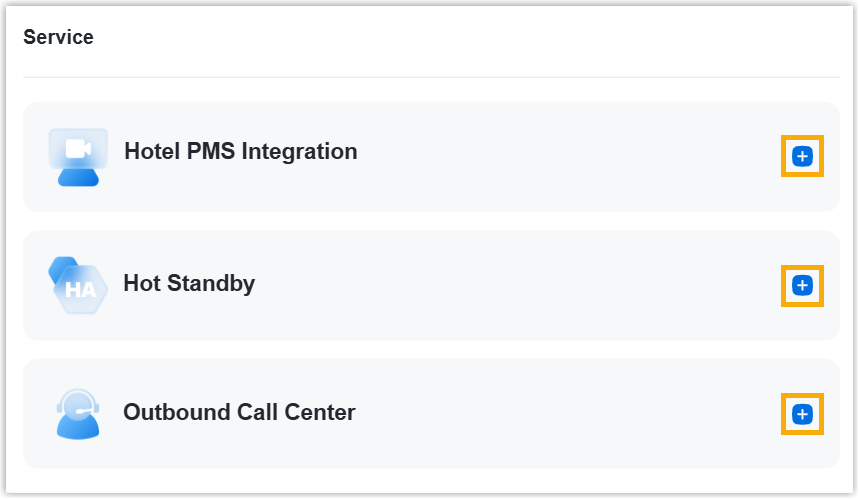859x499 pixels.
Task: Select the "Hotel PMS Integration" title
Action: click(x=240, y=152)
